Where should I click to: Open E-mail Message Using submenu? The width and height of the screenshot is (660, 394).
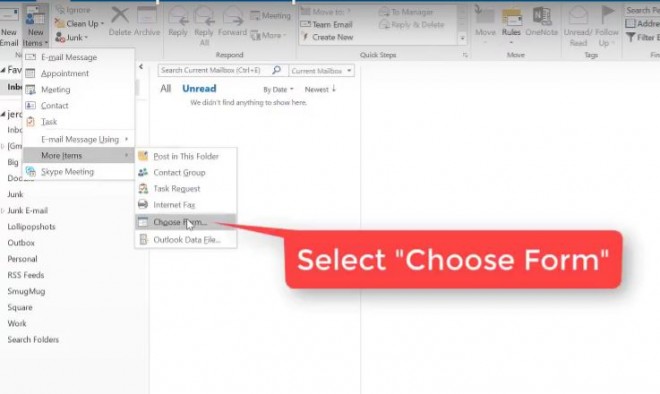pyautogui.click(x=79, y=139)
